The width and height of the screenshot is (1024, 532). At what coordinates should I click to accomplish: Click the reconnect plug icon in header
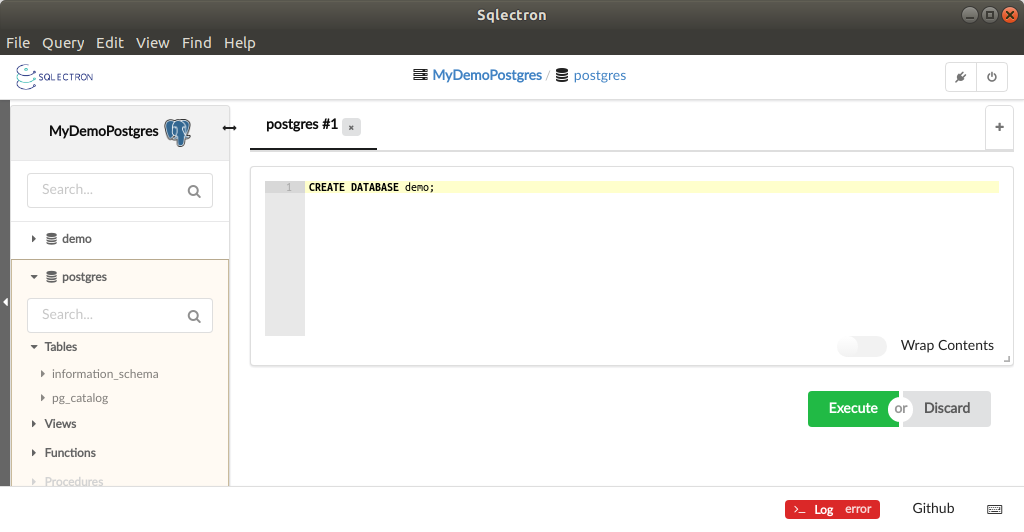pos(960,77)
